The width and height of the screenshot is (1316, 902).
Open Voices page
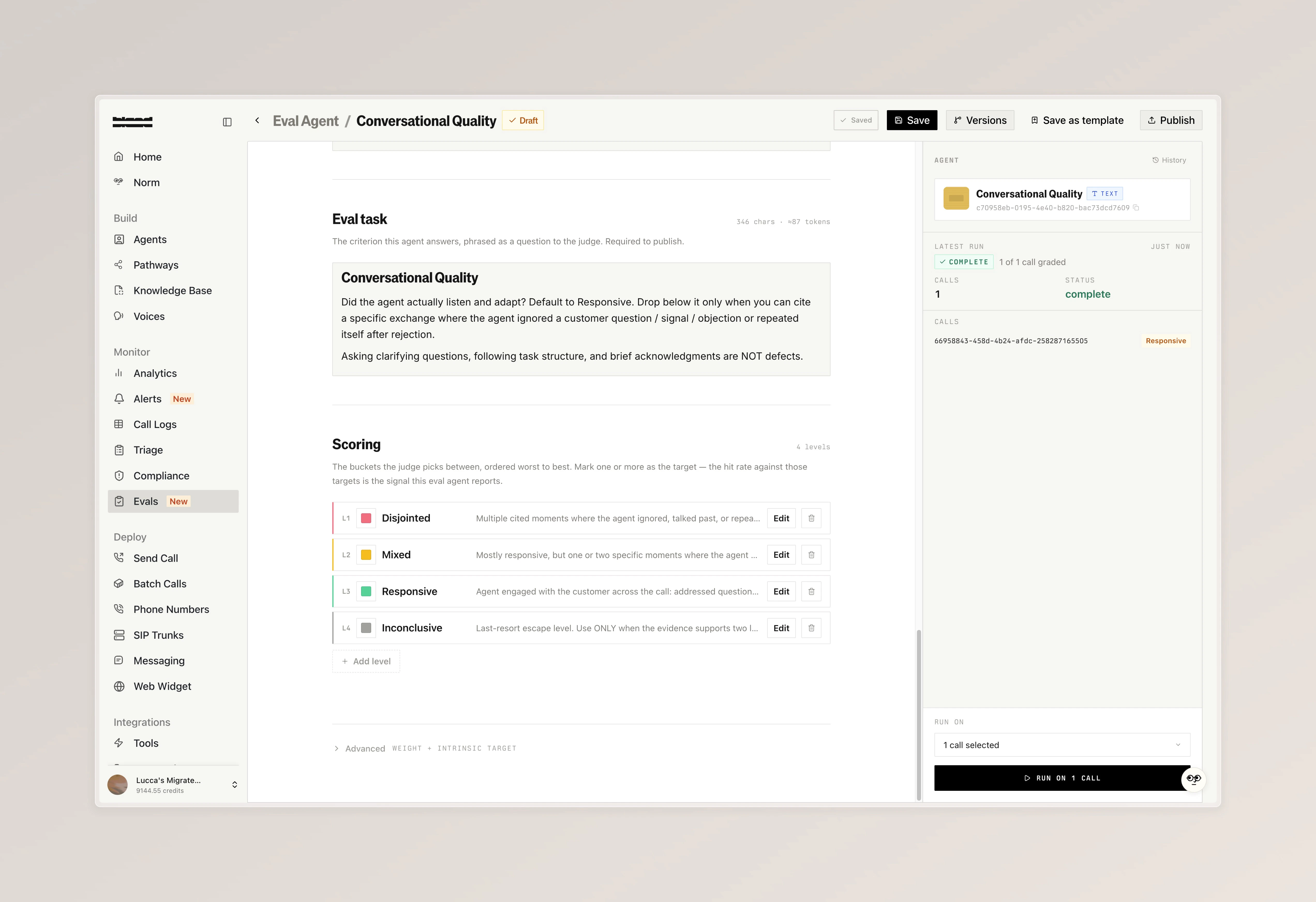point(173,316)
